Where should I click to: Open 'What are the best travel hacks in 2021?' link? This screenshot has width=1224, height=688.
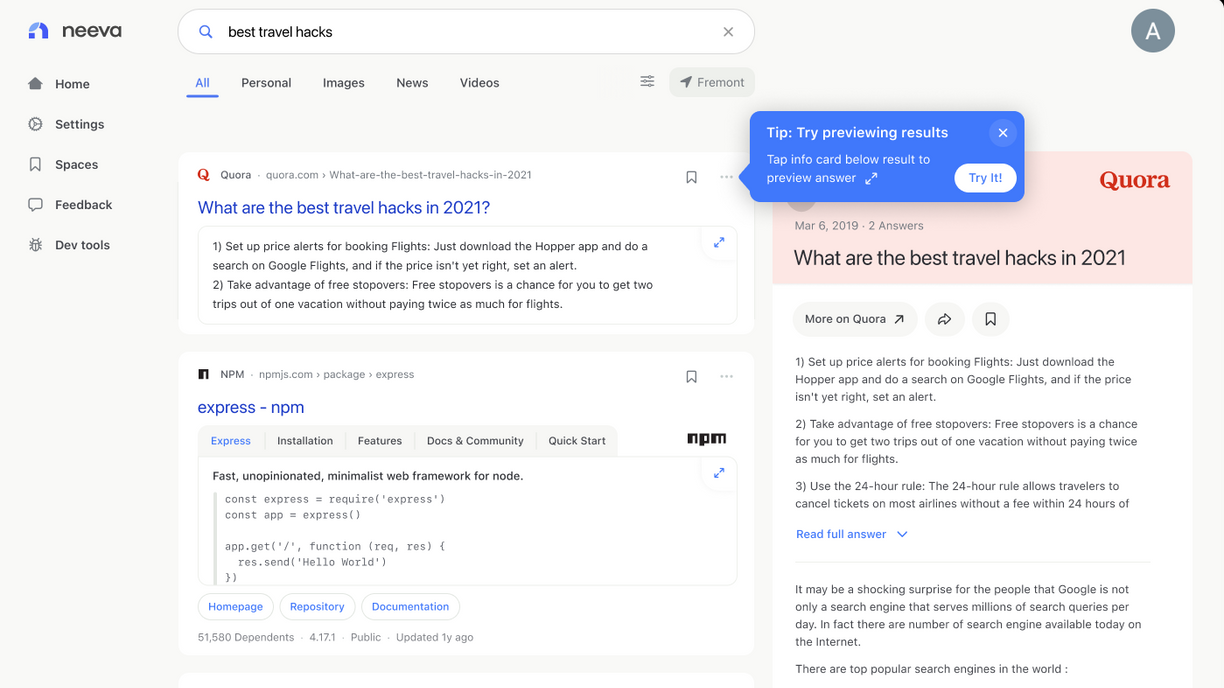coord(344,208)
